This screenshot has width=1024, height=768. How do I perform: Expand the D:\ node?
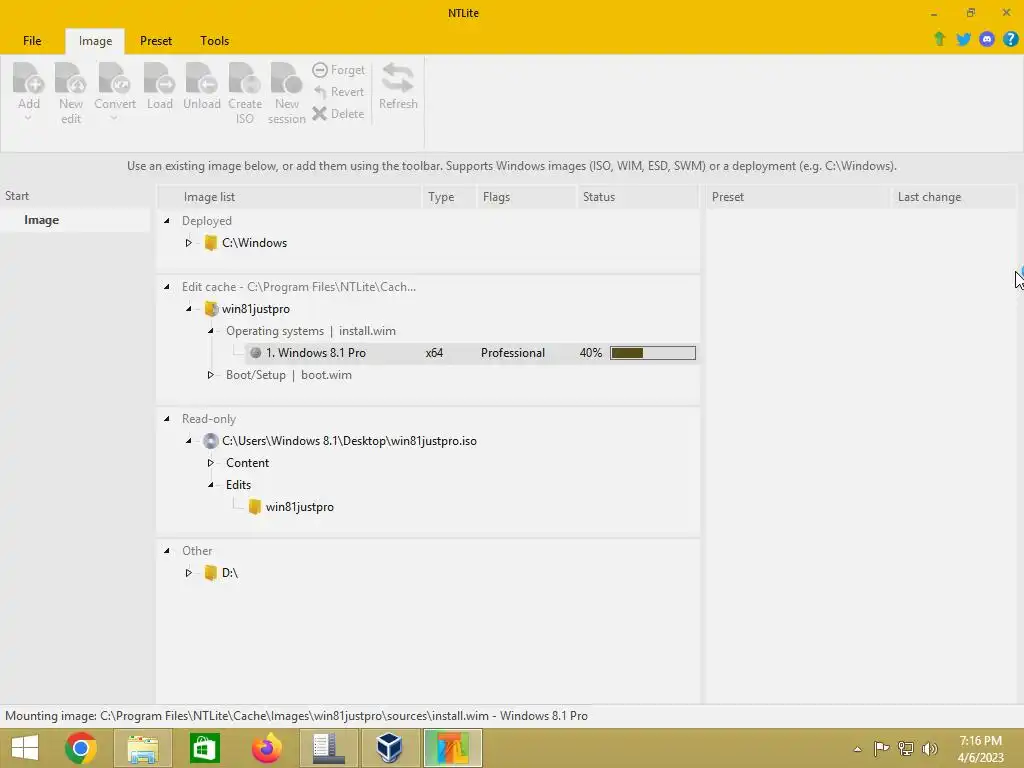coord(189,573)
